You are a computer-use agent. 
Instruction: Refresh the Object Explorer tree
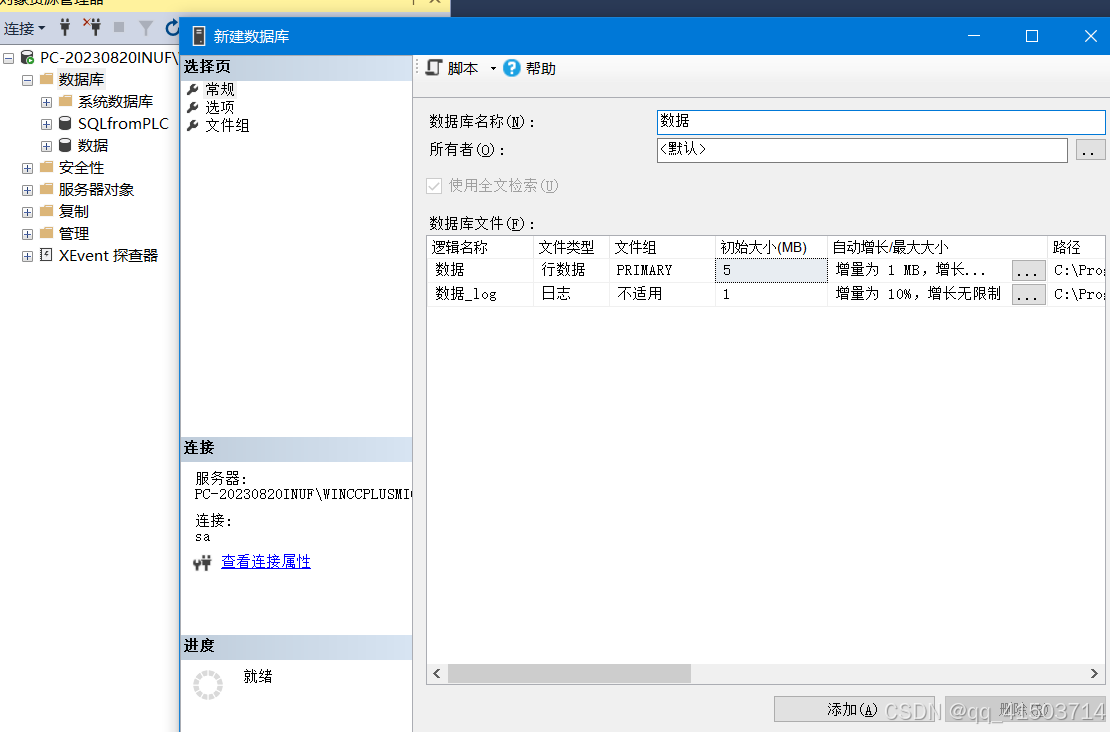click(170, 28)
